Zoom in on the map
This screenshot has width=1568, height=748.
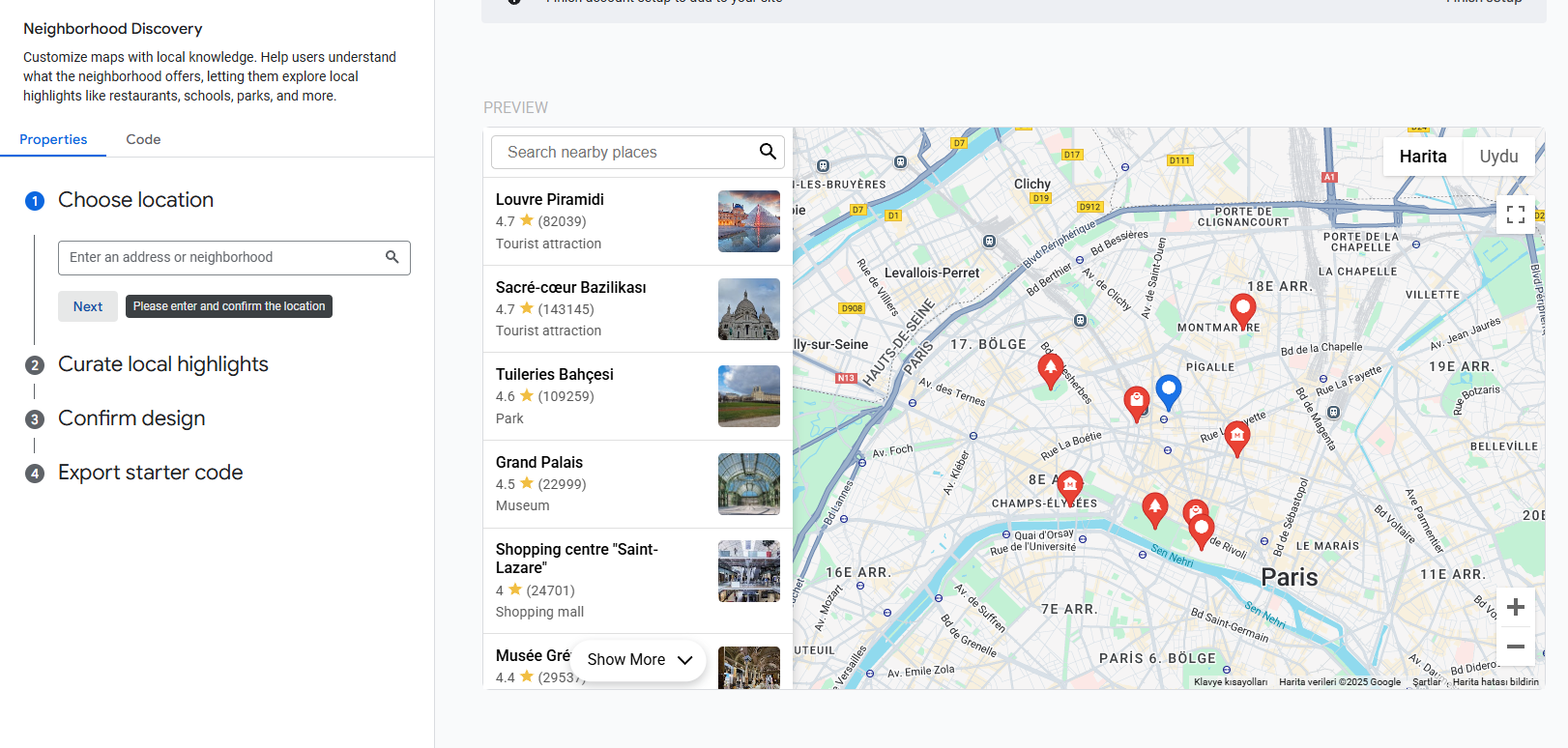1515,607
